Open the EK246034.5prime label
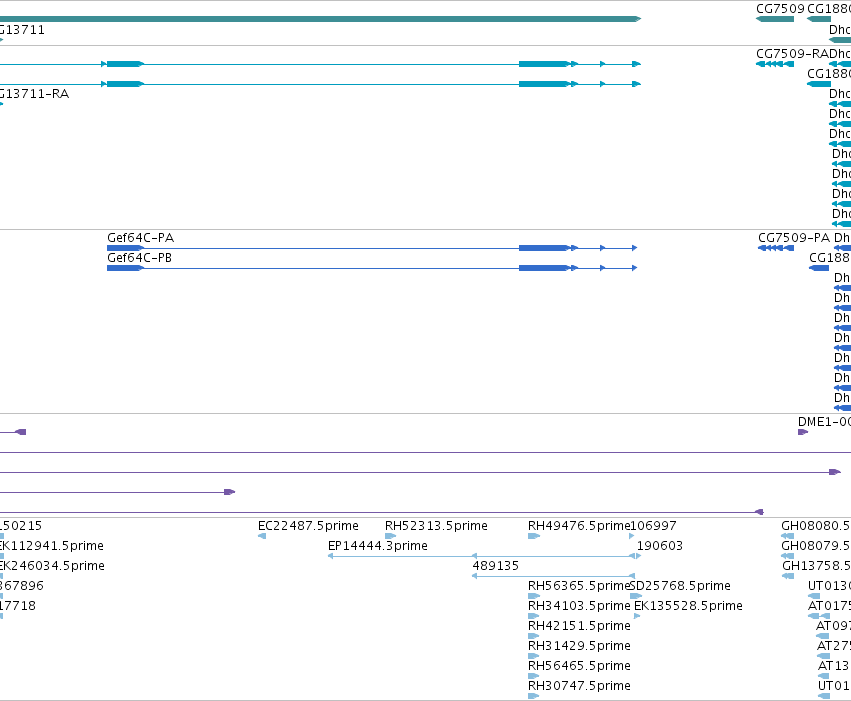 (x=52, y=566)
